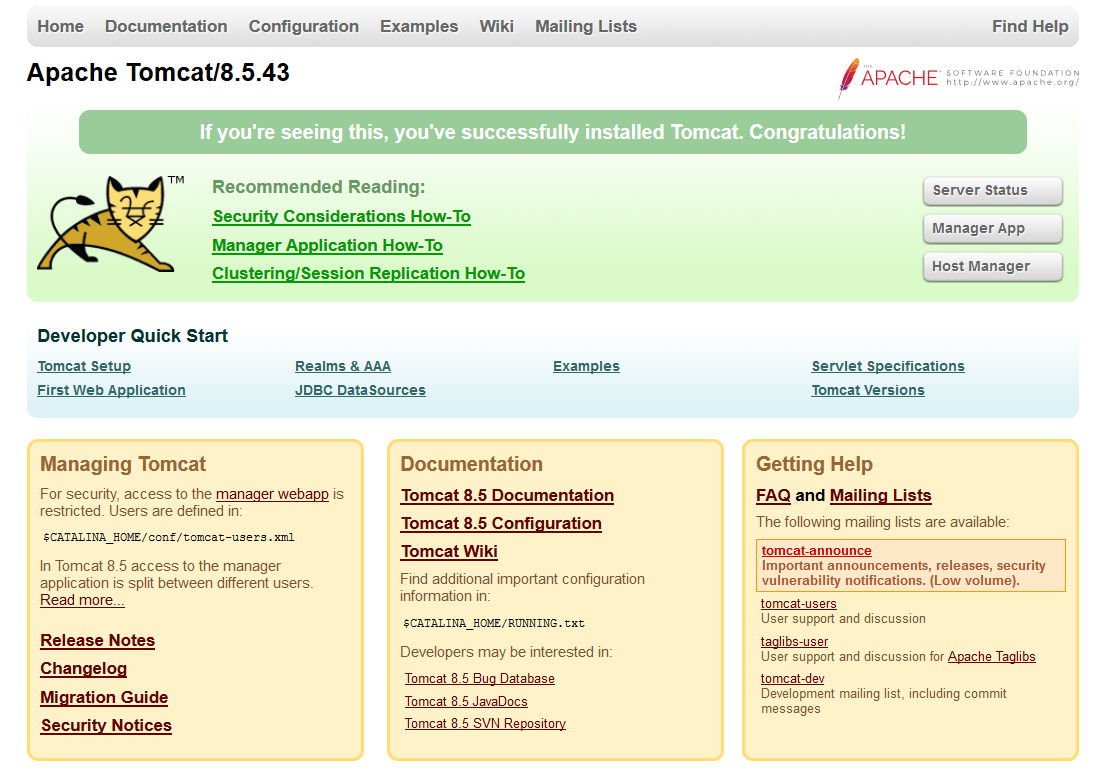Click the Server Status button

pos(993,191)
